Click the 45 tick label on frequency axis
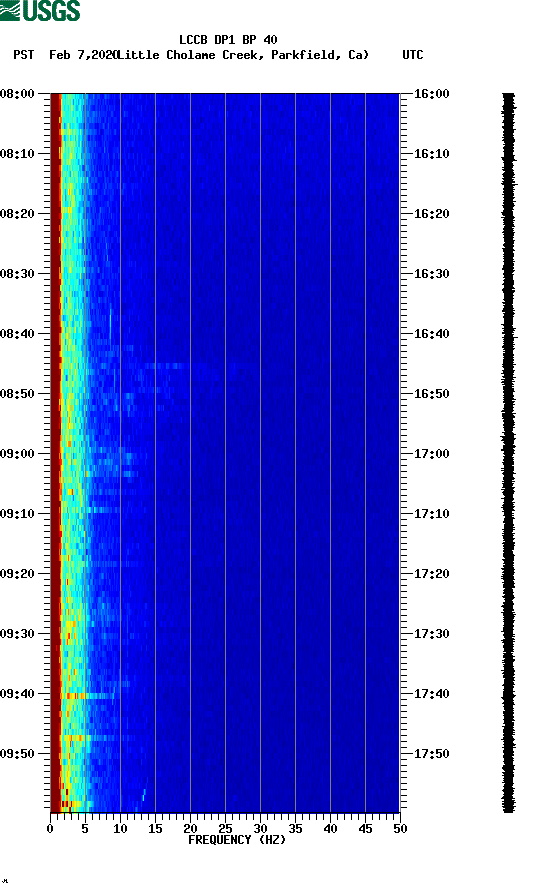The image size is (552, 892). [x=365, y=829]
